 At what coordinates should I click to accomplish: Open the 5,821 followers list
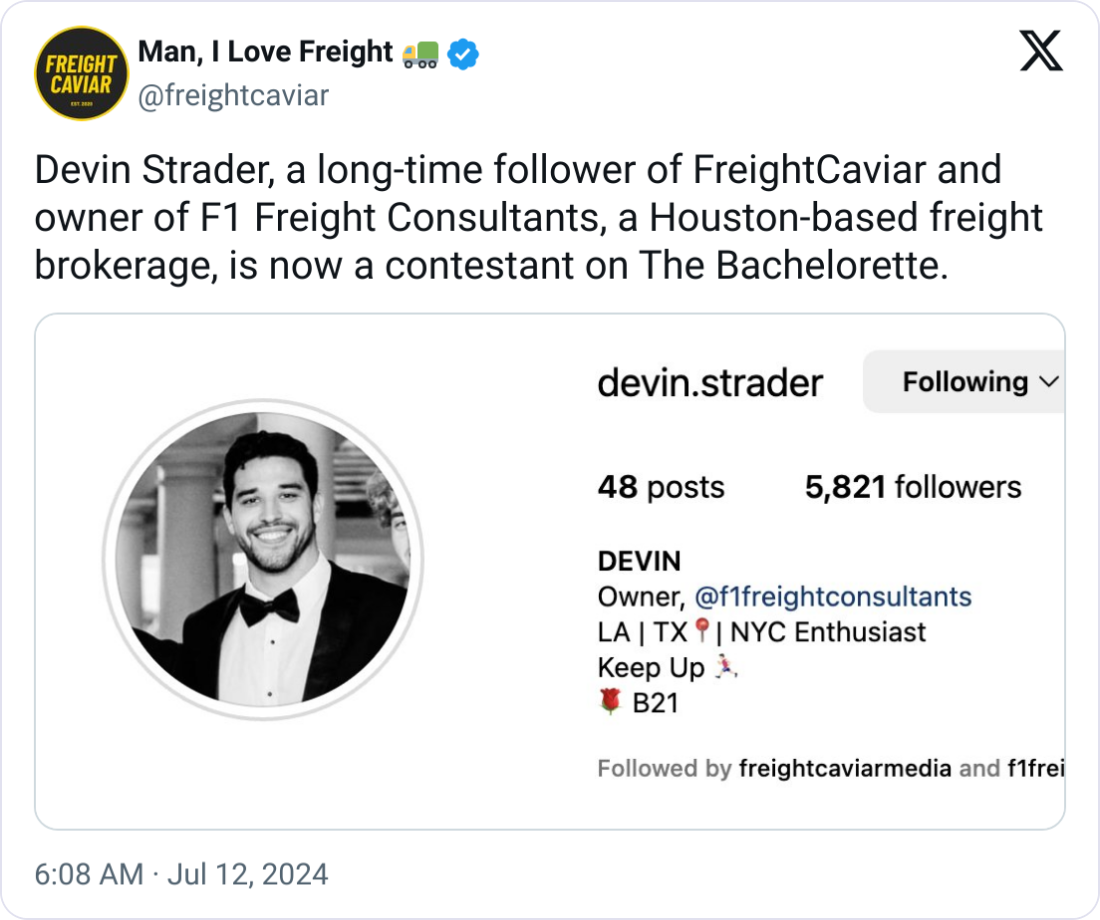(x=912, y=487)
